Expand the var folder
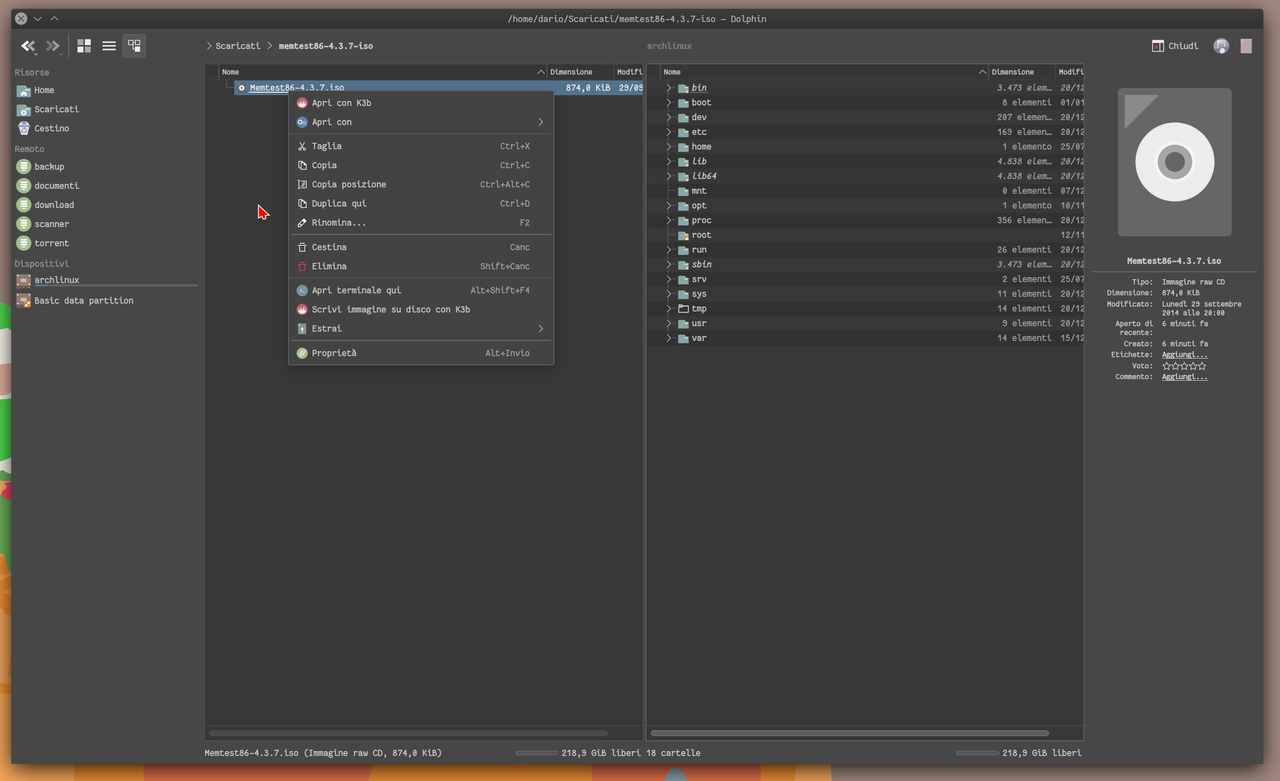The width and height of the screenshot is (1280, 781). click(669, 338)
